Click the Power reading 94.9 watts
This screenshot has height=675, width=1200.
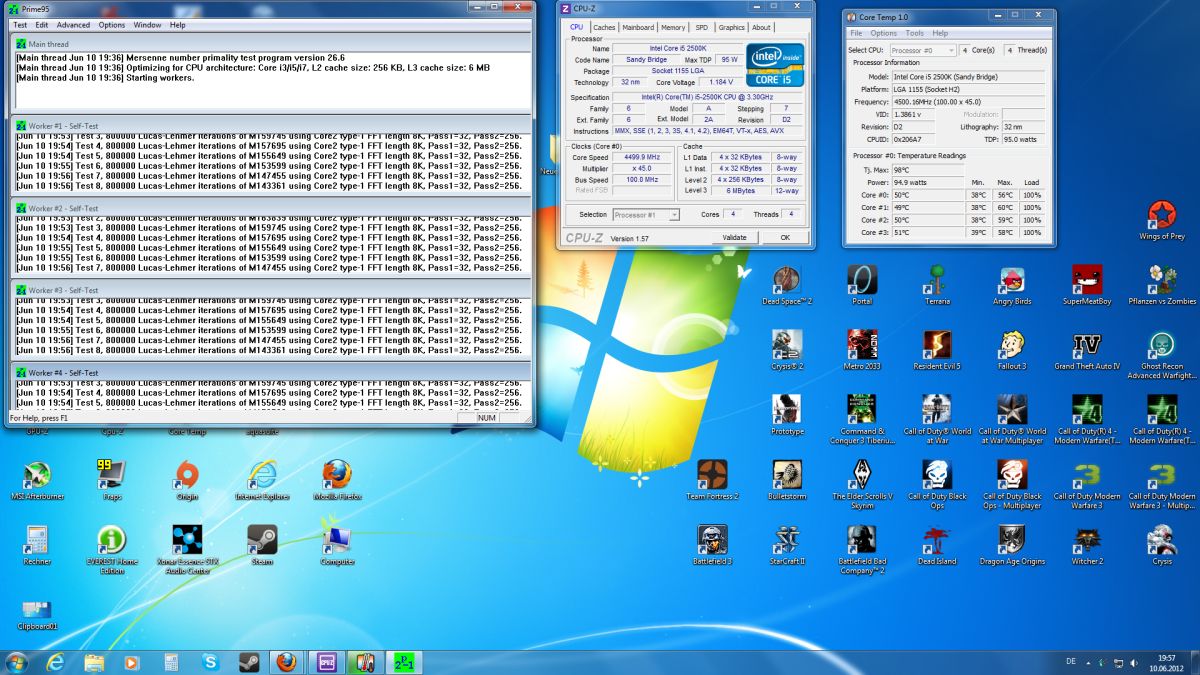pyautogui.click(x=929, y=183)
